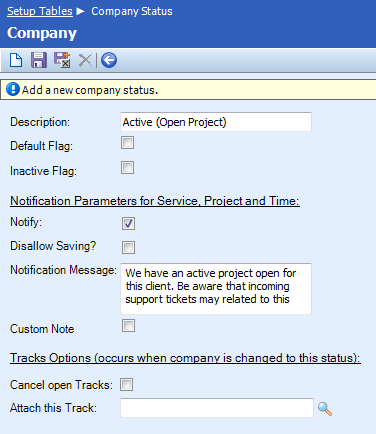376x434 pixels.
Task: Click the blue info exclamation icon
Action: (x=13, y=89)
